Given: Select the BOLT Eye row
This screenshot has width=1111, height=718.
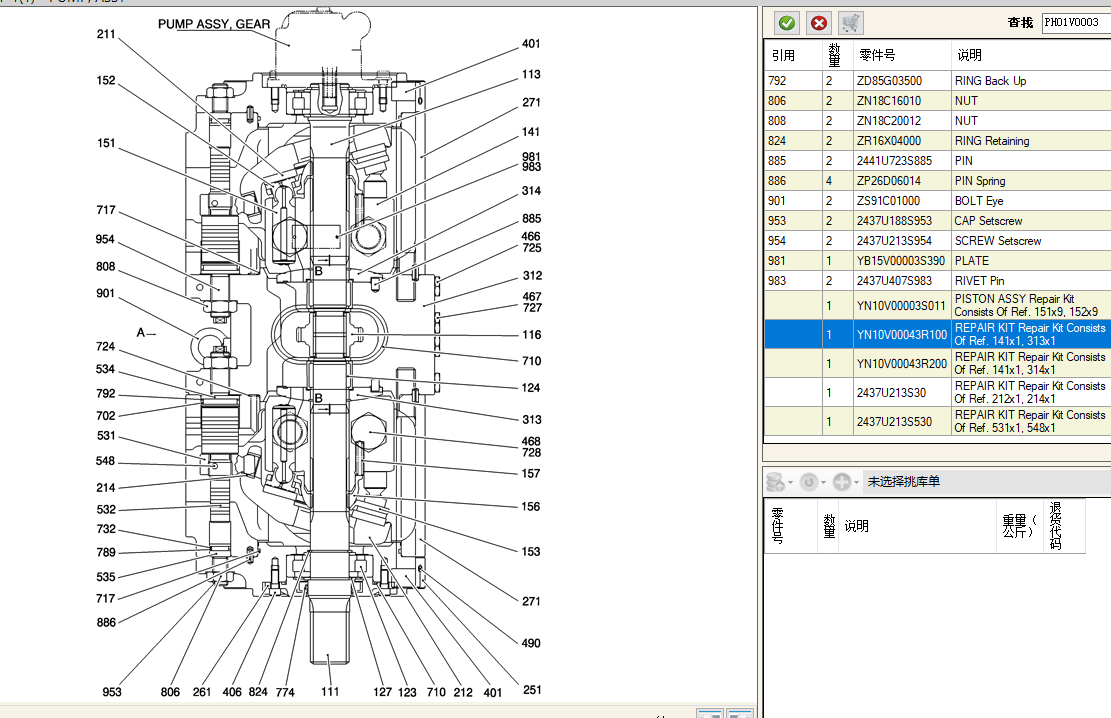Looking at the screenshot, I should 937,201.
